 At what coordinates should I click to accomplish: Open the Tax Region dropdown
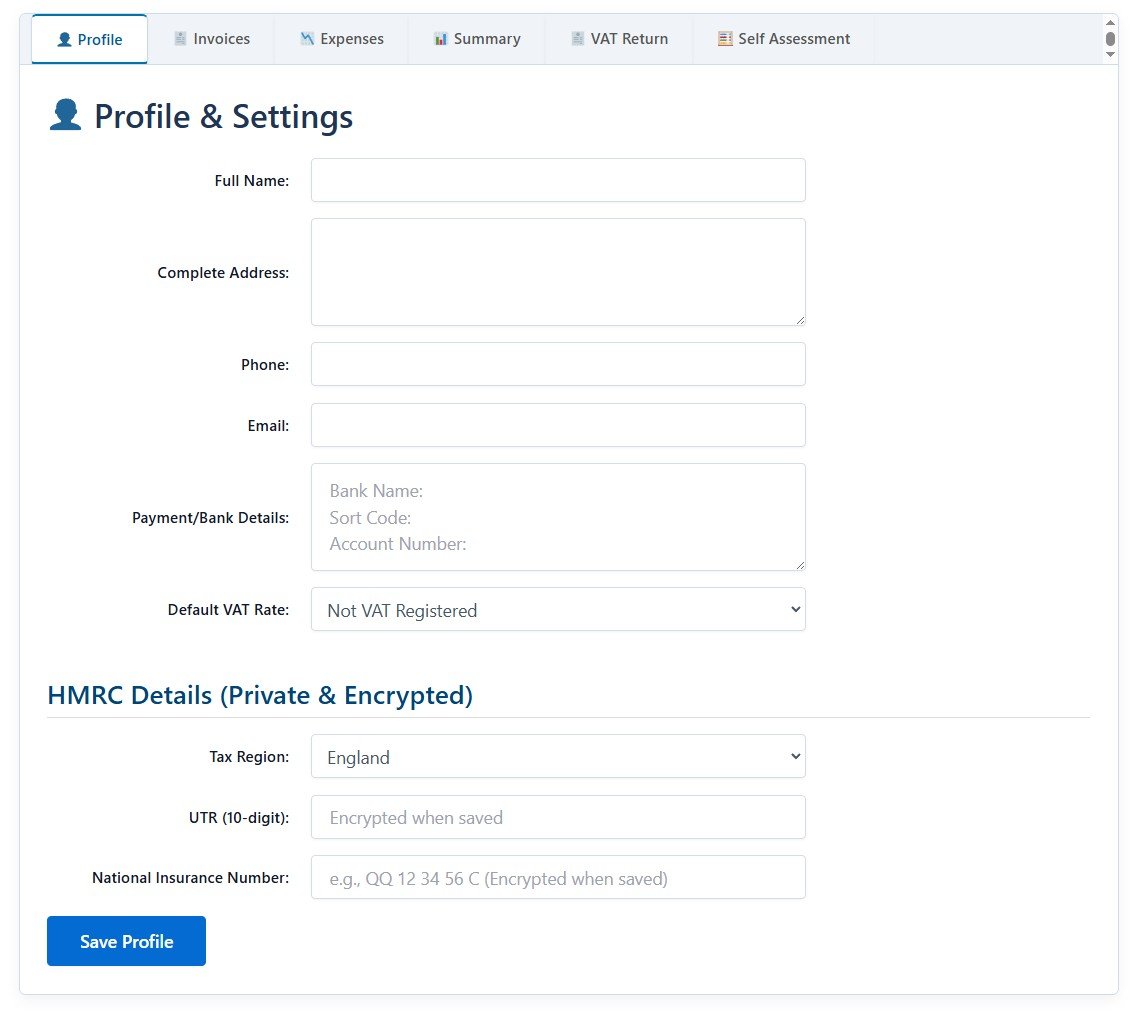(558, 756)
